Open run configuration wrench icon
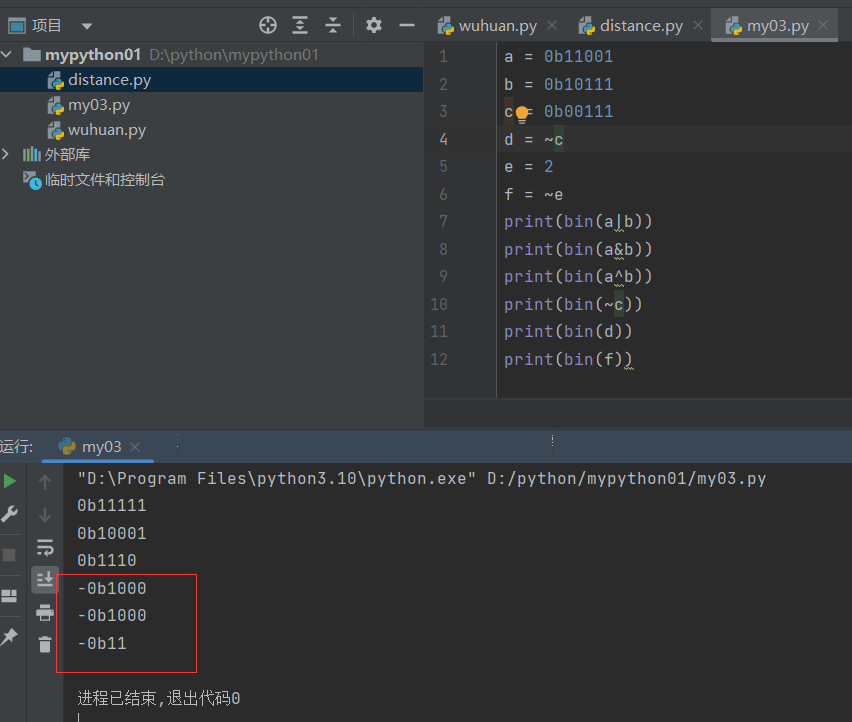This screenshot has height=722, width=852. [9, 514]
